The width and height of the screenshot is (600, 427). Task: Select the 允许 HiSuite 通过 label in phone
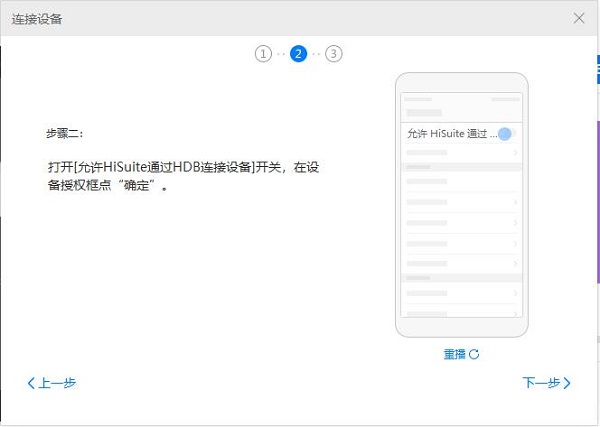(452, 134)
